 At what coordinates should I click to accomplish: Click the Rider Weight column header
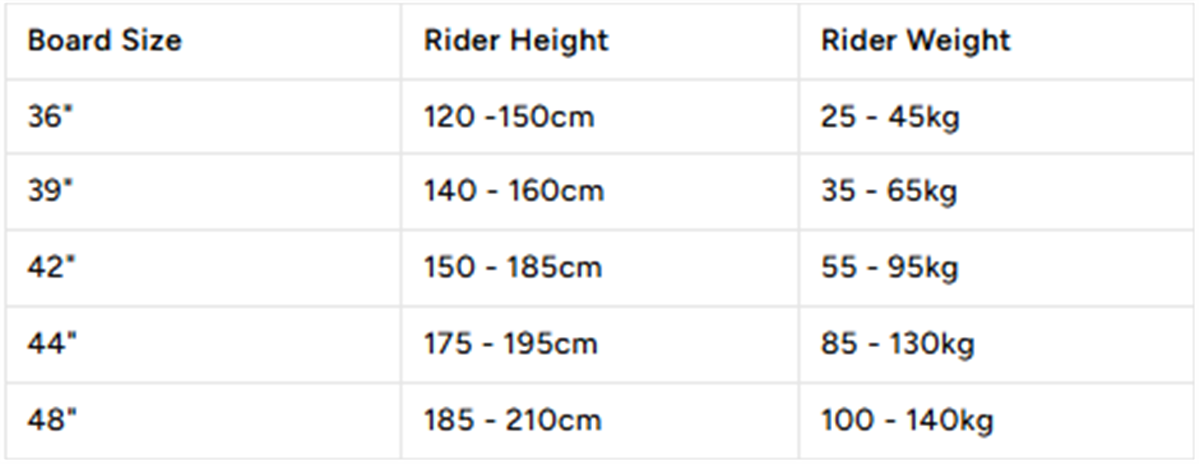tap(916, 41)
